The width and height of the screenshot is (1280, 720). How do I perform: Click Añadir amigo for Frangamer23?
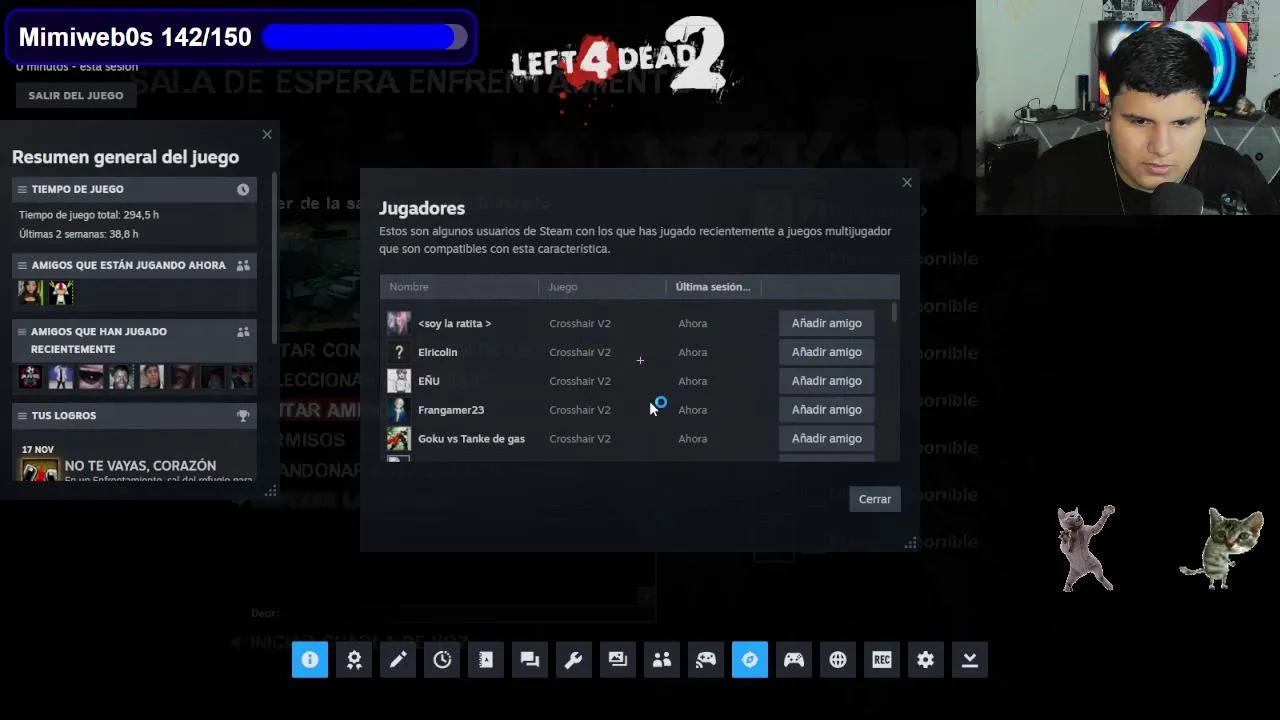click(827, 410)
